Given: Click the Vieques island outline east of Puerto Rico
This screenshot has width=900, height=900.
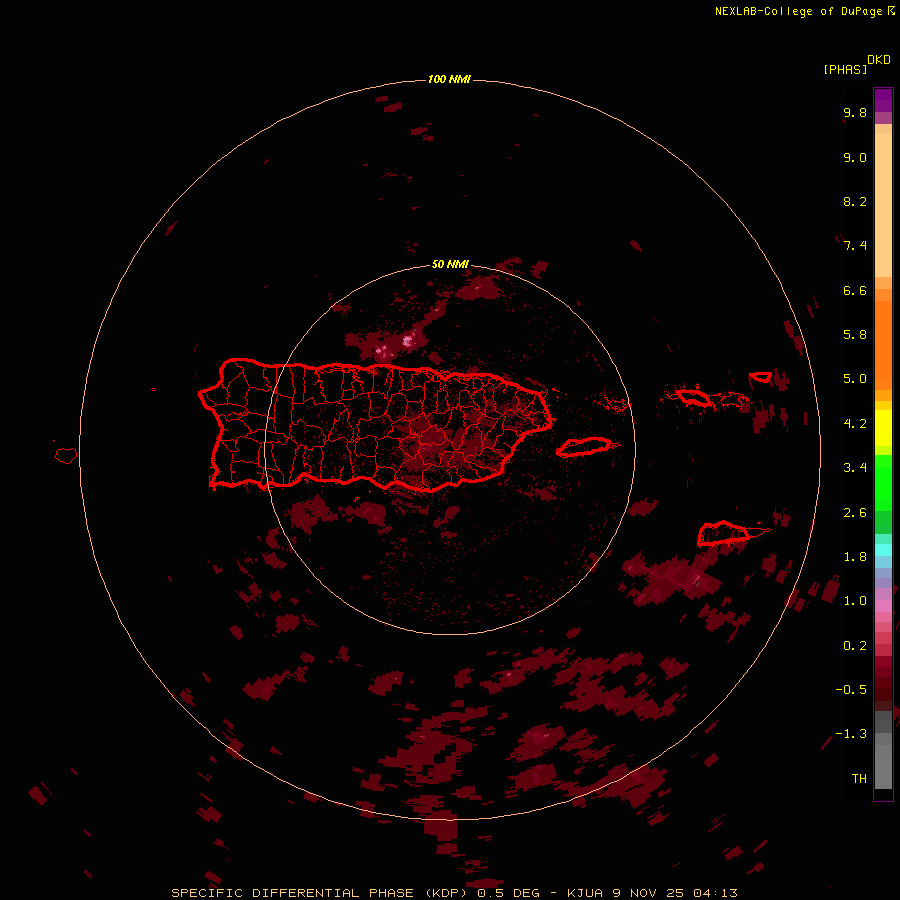Looking at the screenshot, I should click(x=583, y=447).
